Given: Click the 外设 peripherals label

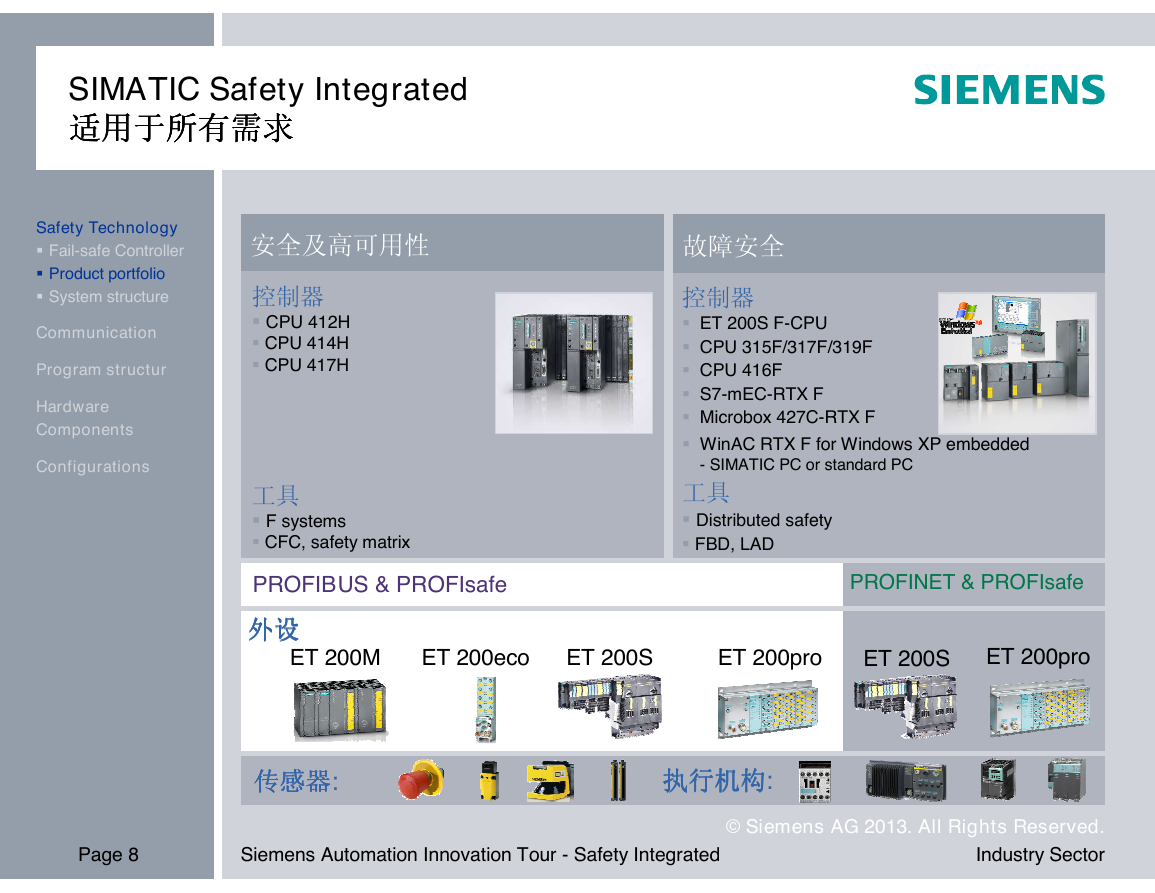Looking at the screenshot, I should coord(273,630).
